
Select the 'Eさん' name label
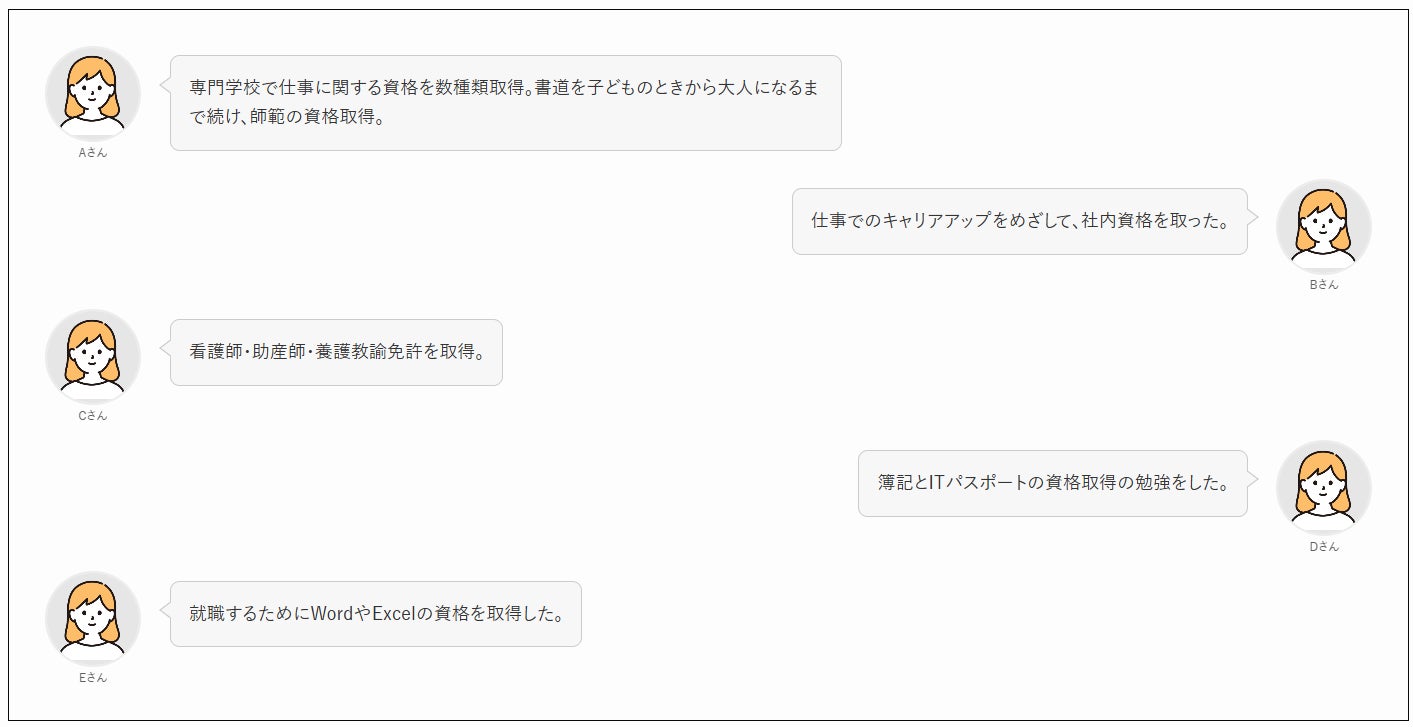pos(93,677)
